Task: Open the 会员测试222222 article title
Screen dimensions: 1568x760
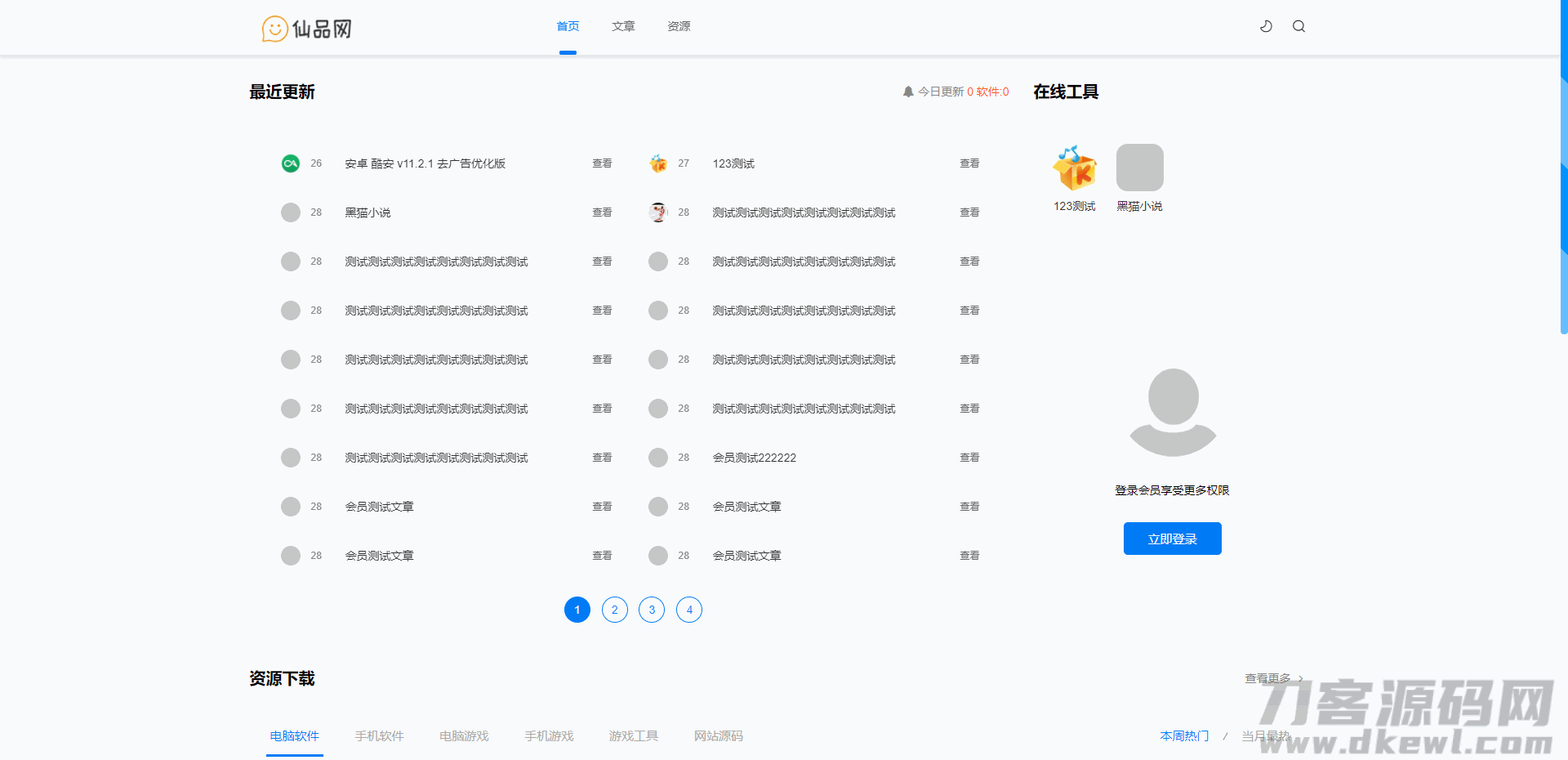Action: (x=754, y=458)
